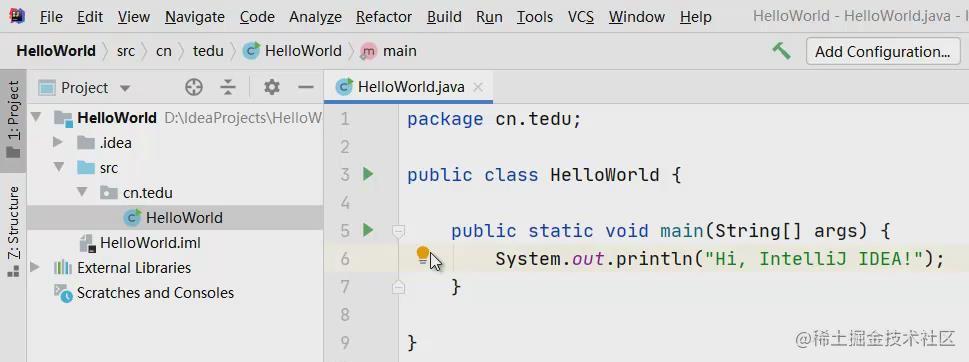
Task: Collapse the src folder
Action: pyautogui.click(x=58, y=167)
